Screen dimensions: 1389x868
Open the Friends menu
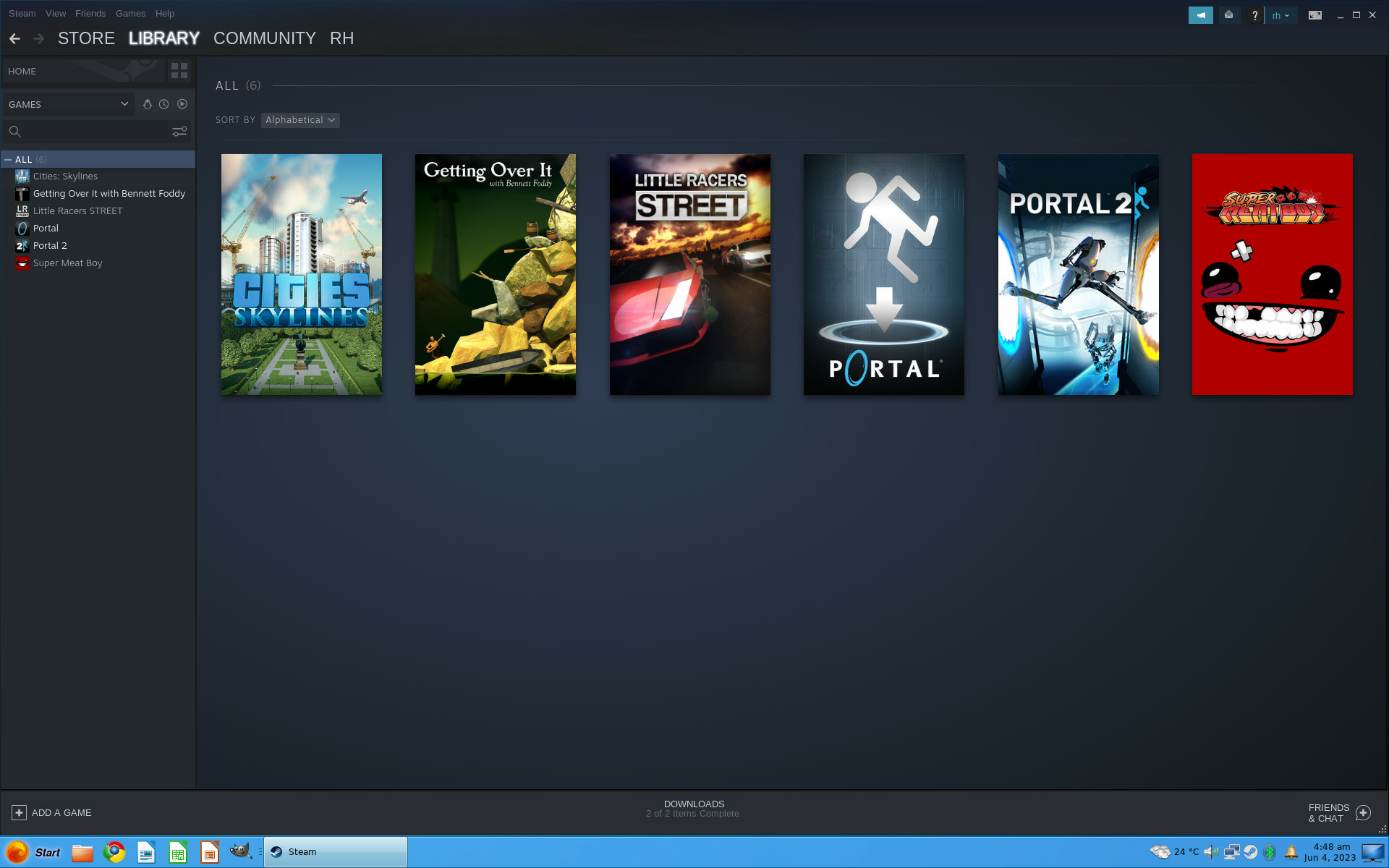(x=90, y=13)
